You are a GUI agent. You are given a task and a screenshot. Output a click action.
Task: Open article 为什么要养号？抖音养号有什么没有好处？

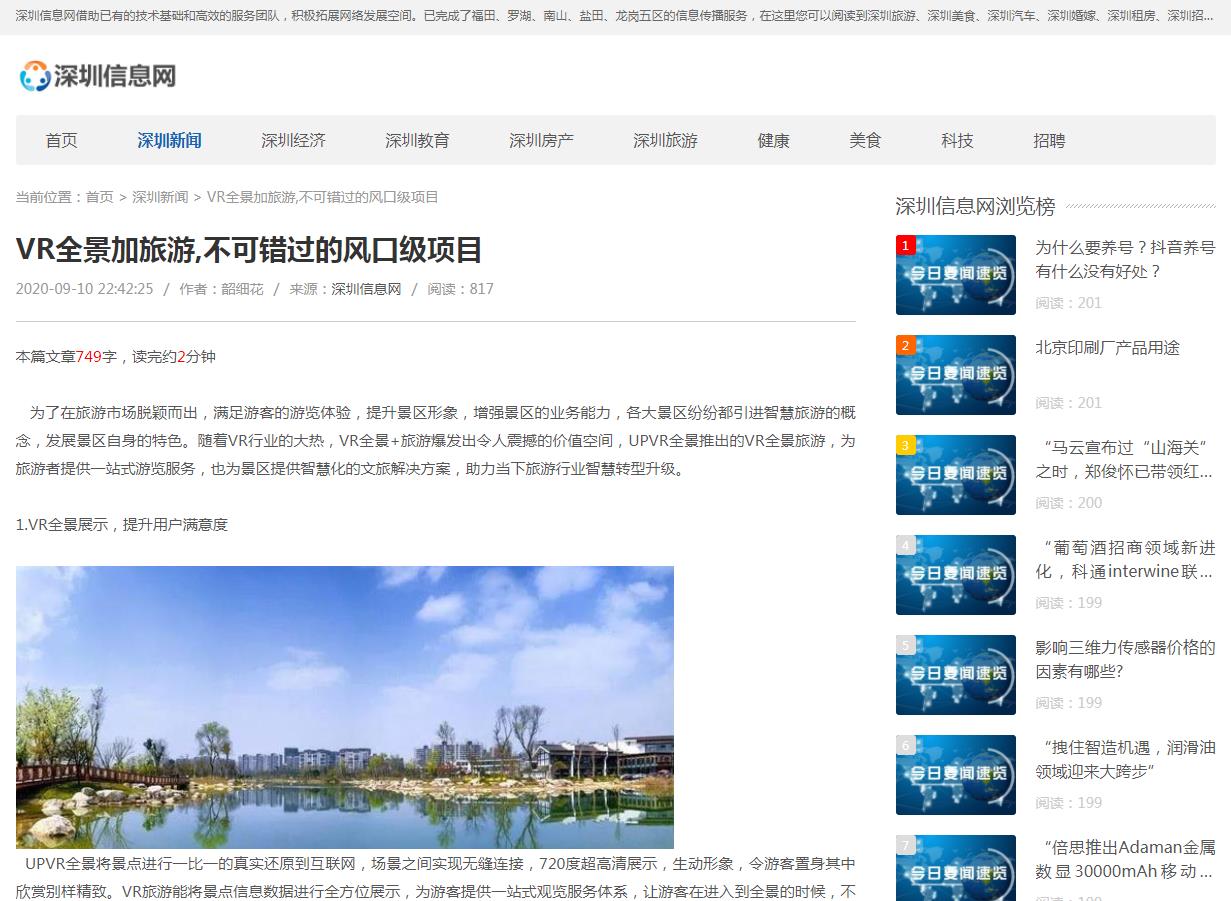1125,259
